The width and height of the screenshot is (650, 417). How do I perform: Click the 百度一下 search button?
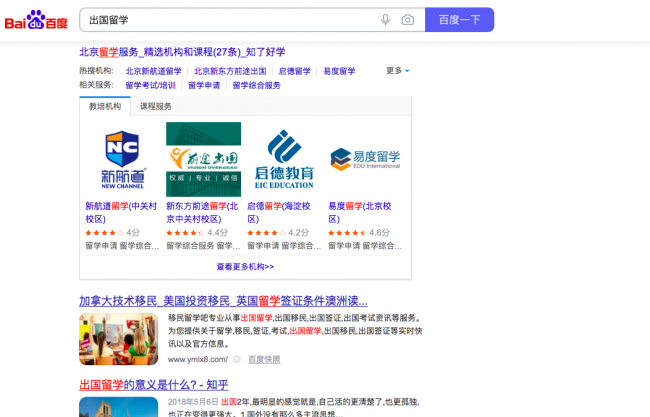click(x=459, y=20)
